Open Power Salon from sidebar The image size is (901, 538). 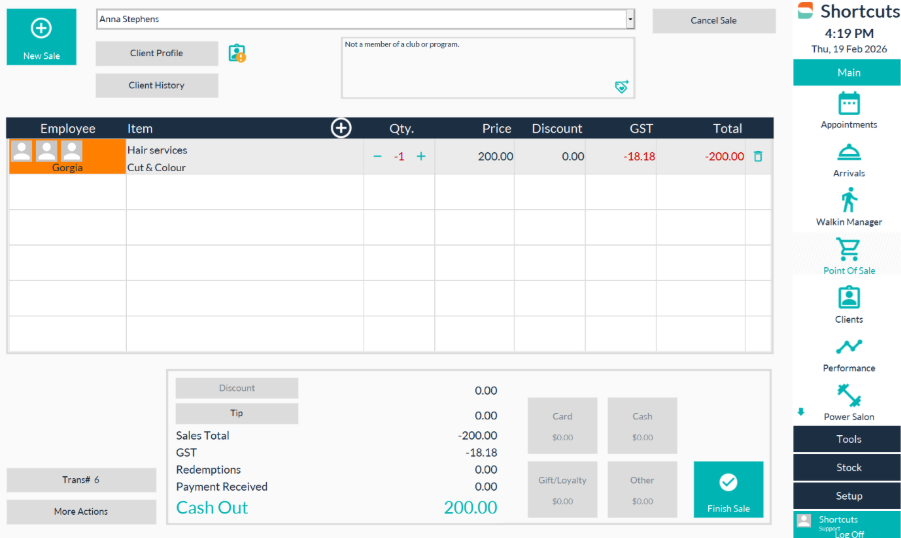(x=849, y=396)
